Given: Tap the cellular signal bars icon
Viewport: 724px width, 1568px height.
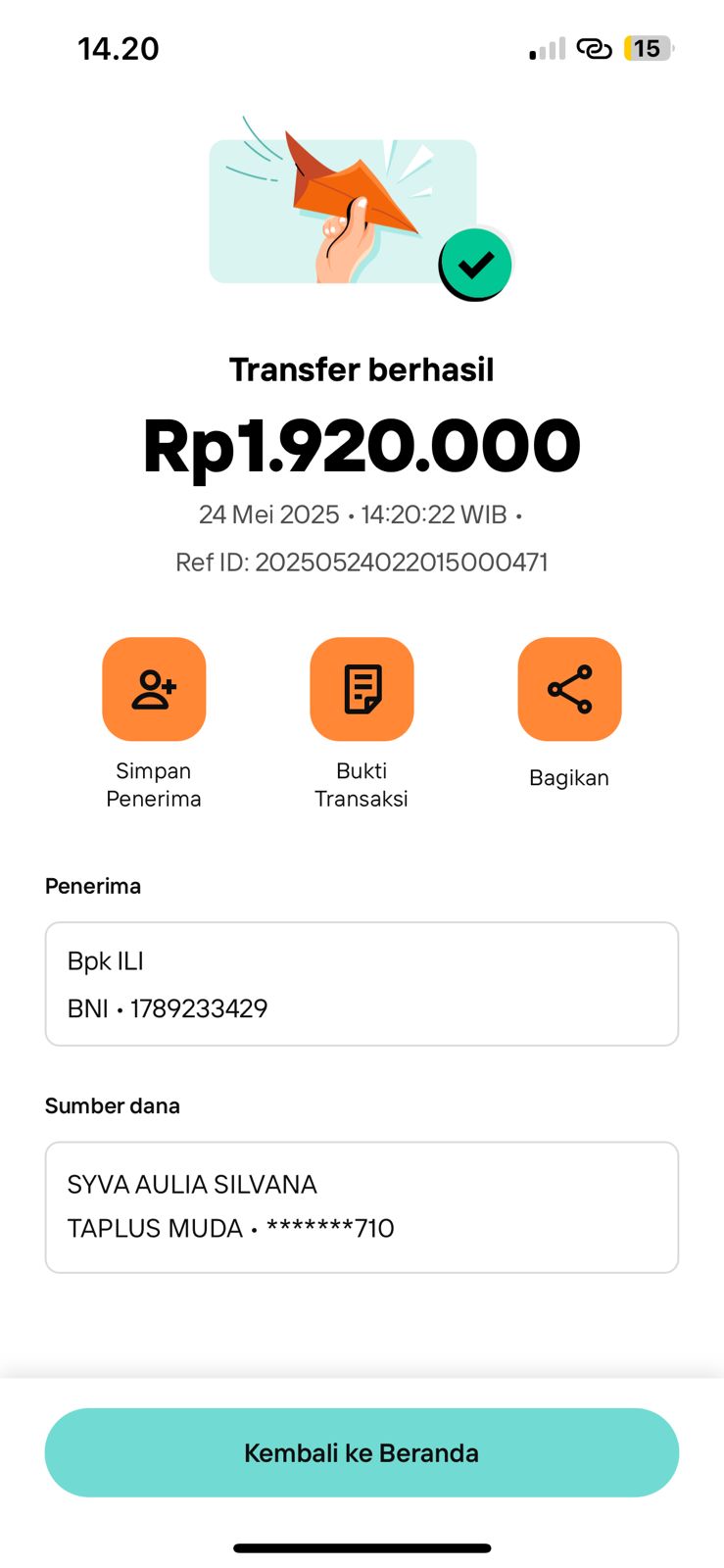Looking at the screenshot, I should click(x=547, y=49).
